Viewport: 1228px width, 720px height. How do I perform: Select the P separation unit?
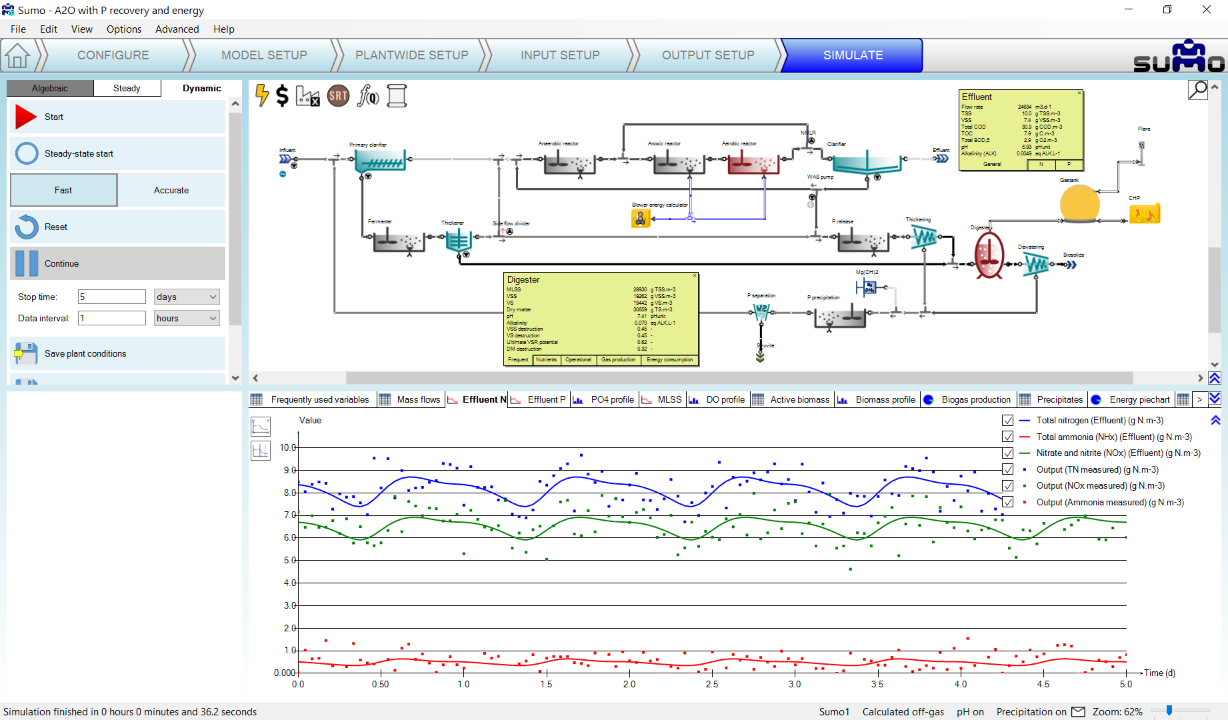(x=761, y=312)
